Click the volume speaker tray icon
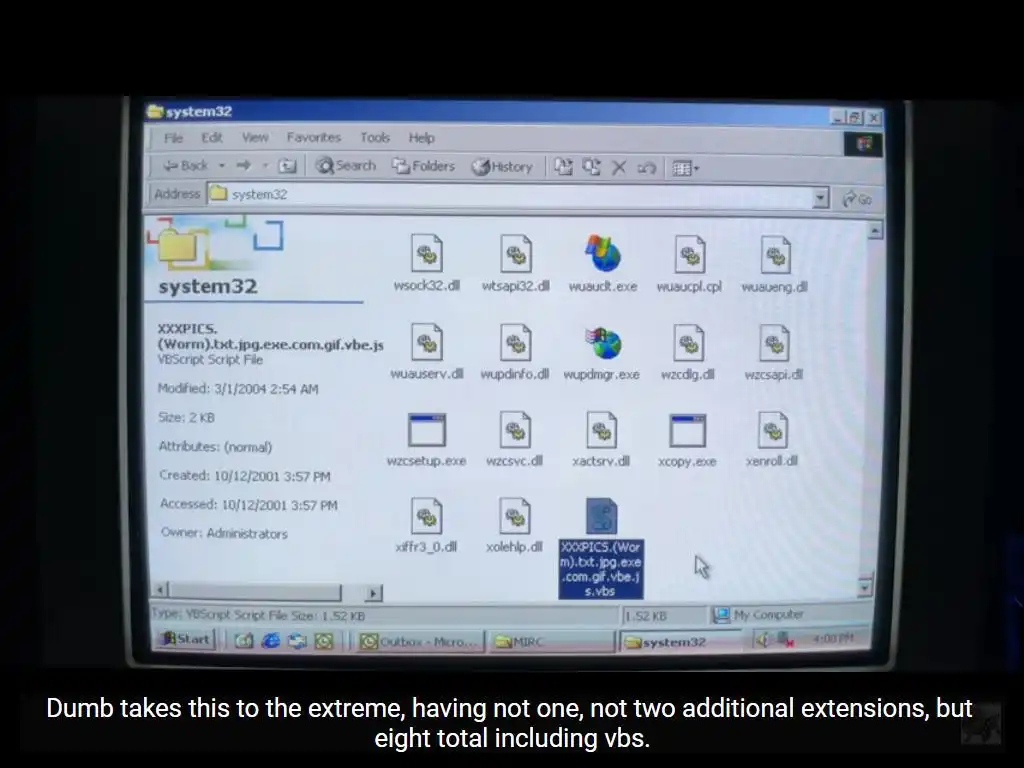The image size is (1024, 768). click(x=761, y=639)
